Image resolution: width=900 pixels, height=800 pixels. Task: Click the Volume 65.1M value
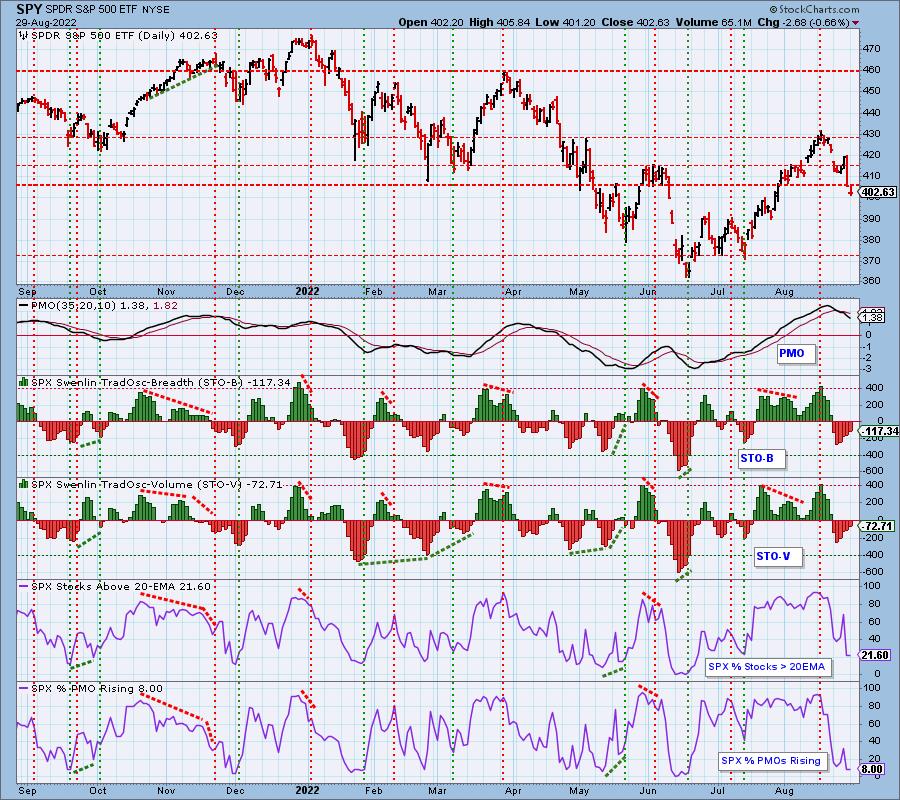coord(713,22)
